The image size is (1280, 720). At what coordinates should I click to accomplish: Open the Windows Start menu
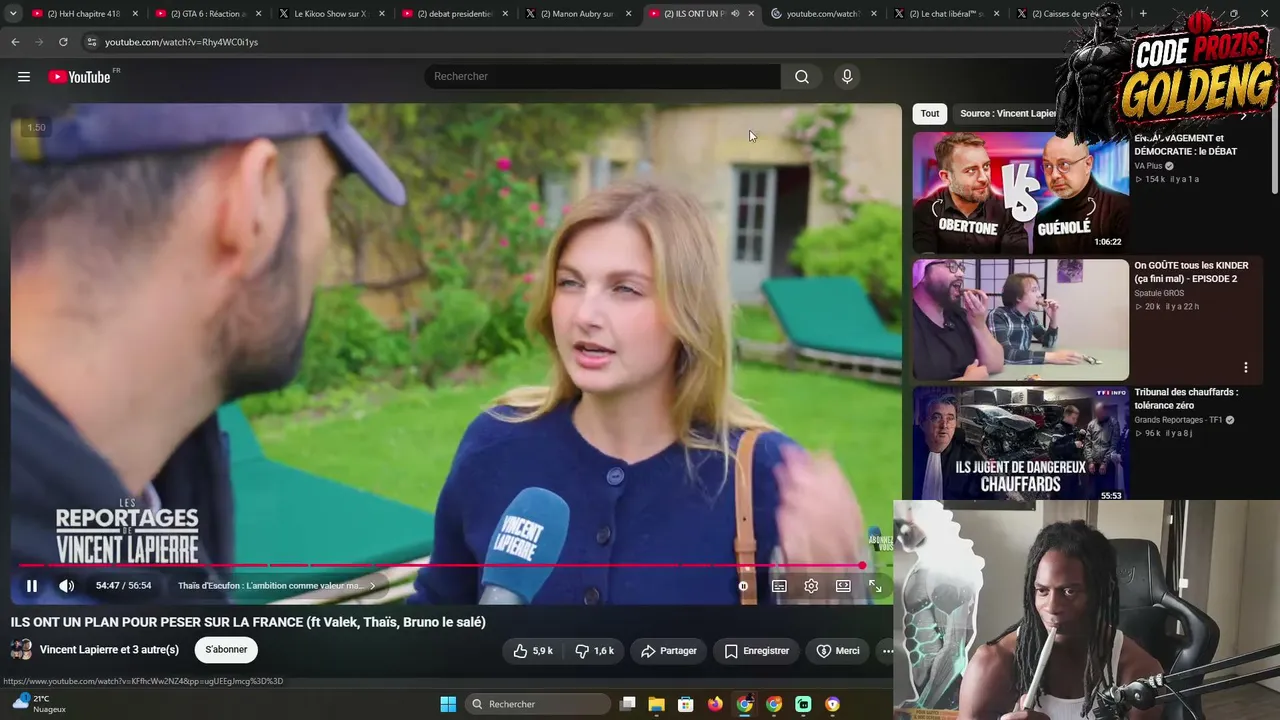point(448,704)
